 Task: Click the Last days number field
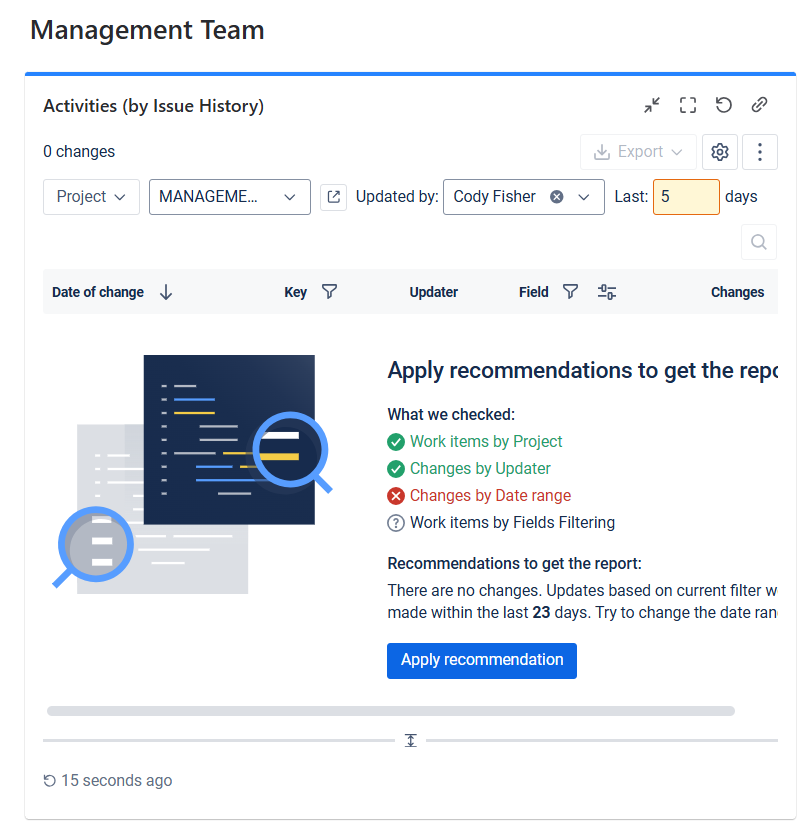685,197
